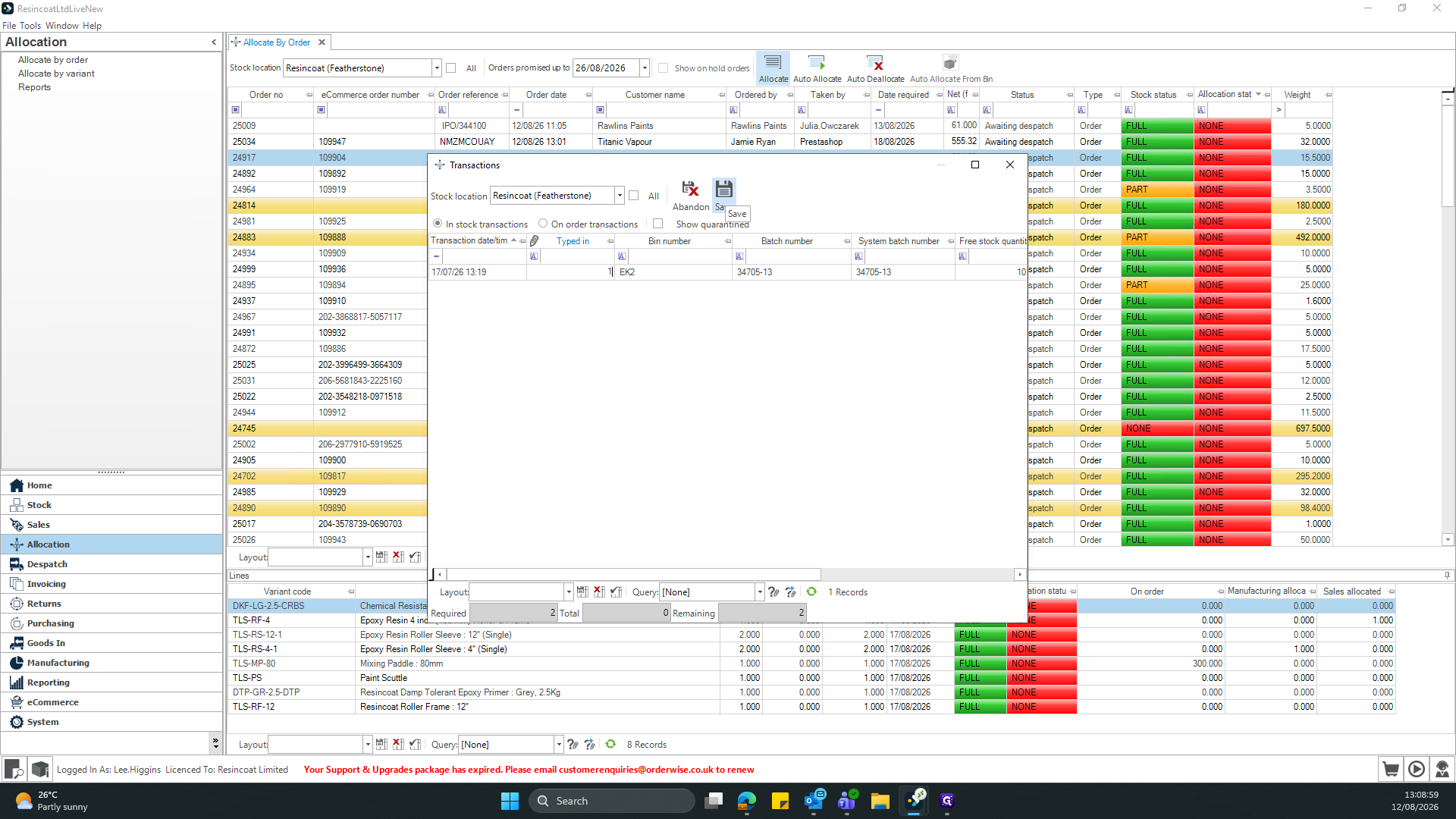The width and height of the screenshot is (1456, 819).
Task: Open Layout dropdown in Transactions footer
Action: click(569, 591)
